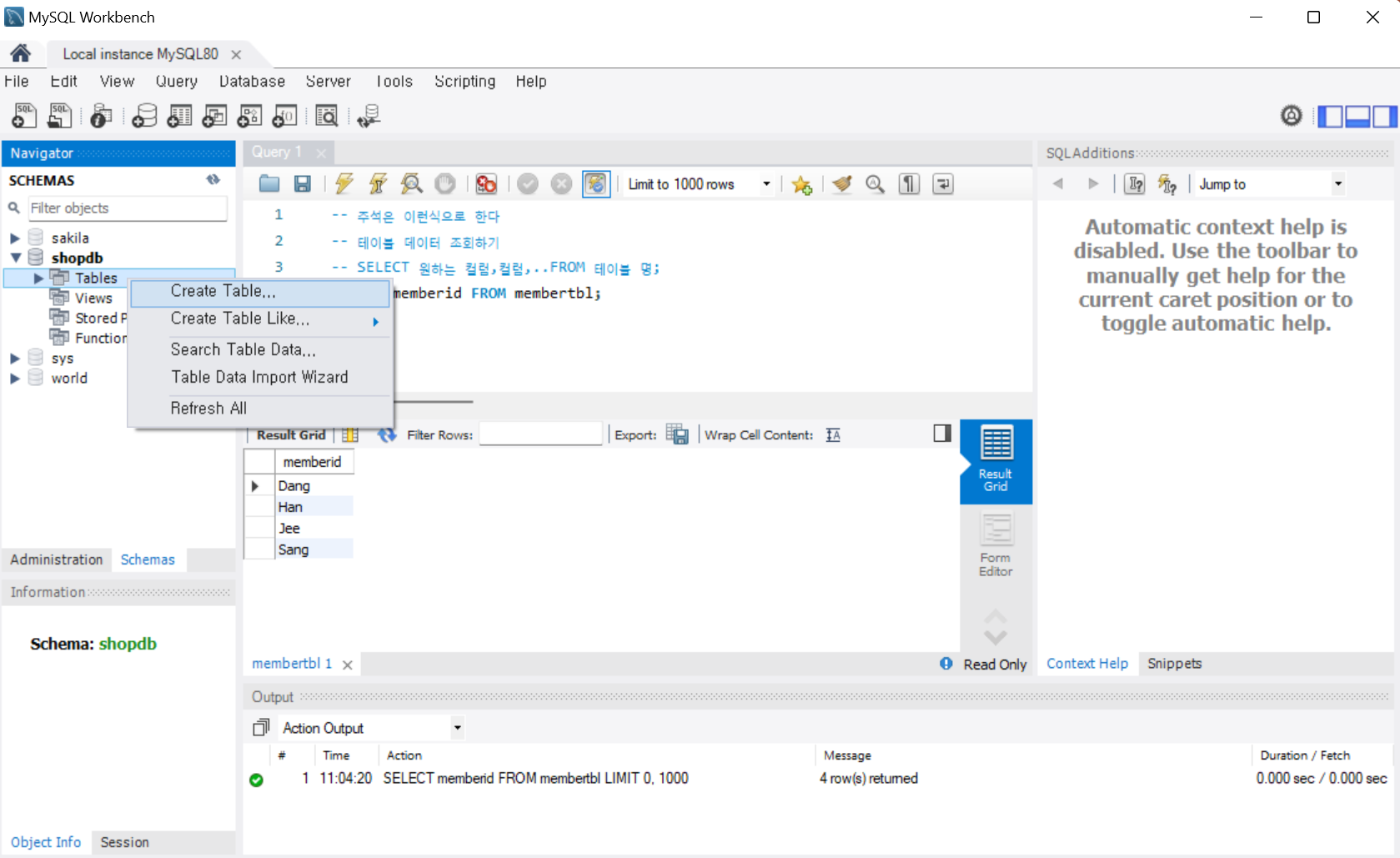The height and width of the screenshot is (858, 1400).
Task: Get context help for caret position
Action: click(x=1135, y=183)
